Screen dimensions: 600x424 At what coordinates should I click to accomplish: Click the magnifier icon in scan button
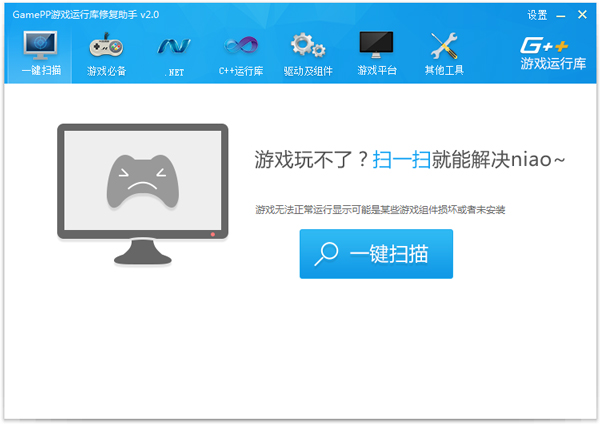click(x=327, y=254)
